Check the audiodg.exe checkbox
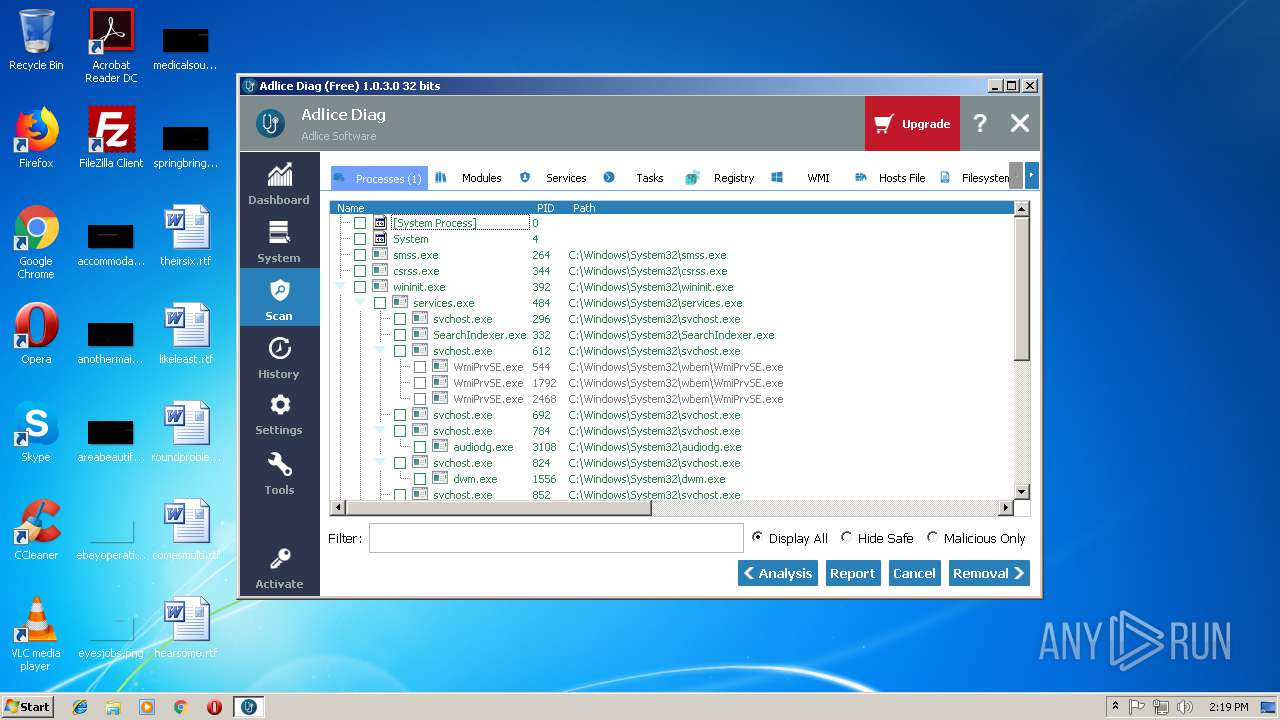 pos(420,447)
